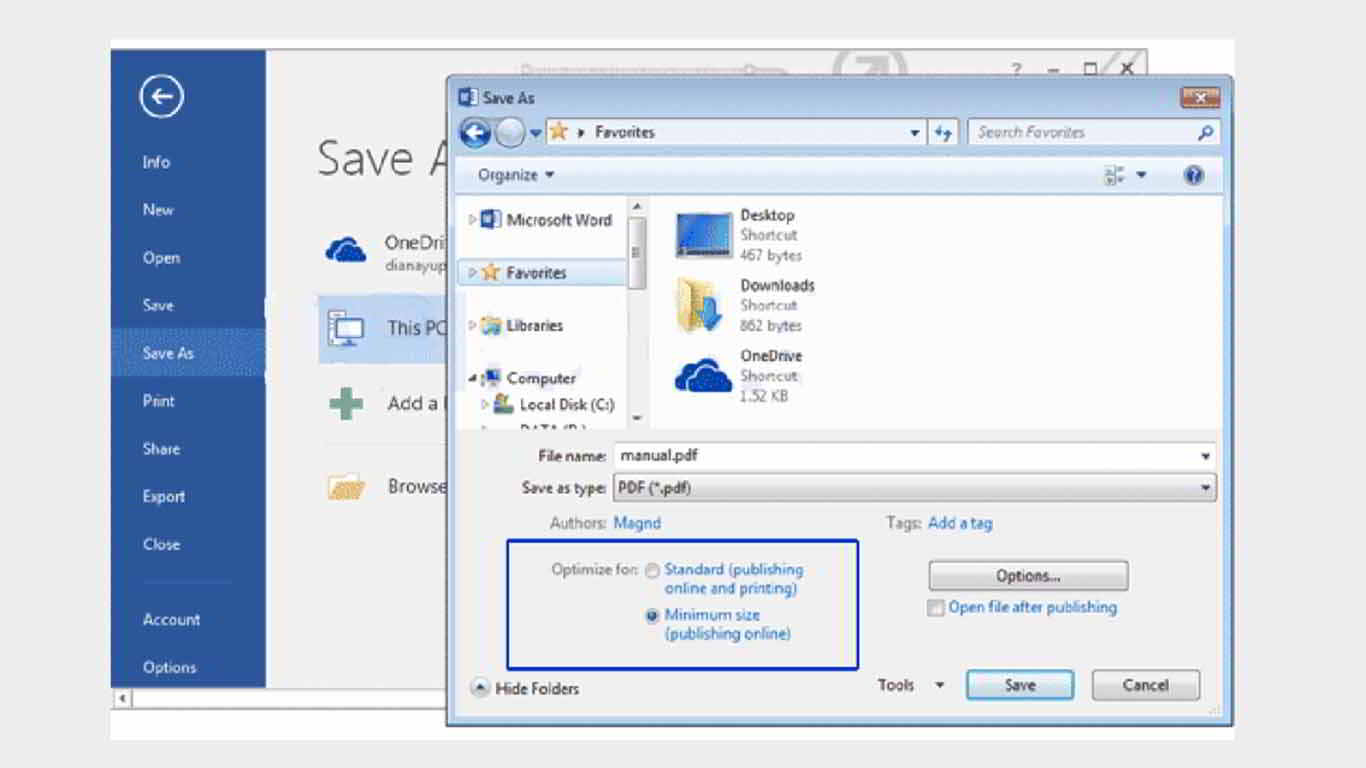Click the Options... button
1366x768 pixels.
(1028, 576)
